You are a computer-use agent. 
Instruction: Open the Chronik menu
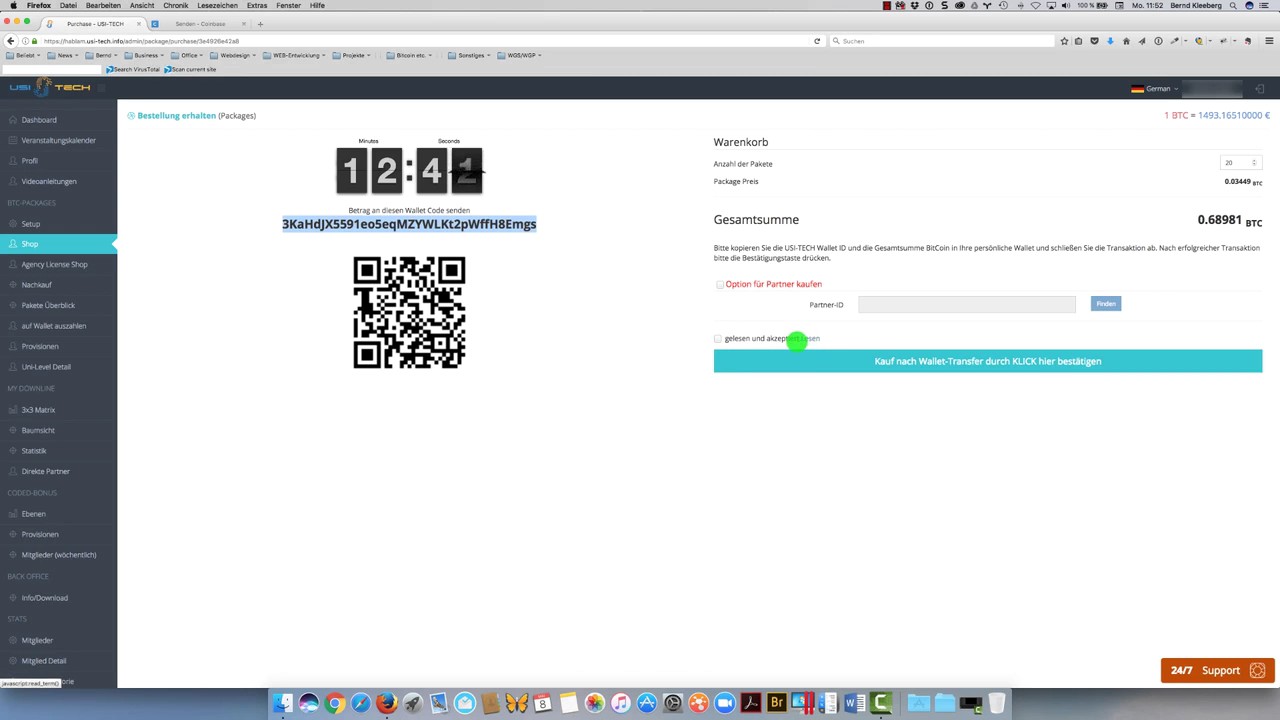[x=176, y=6]
